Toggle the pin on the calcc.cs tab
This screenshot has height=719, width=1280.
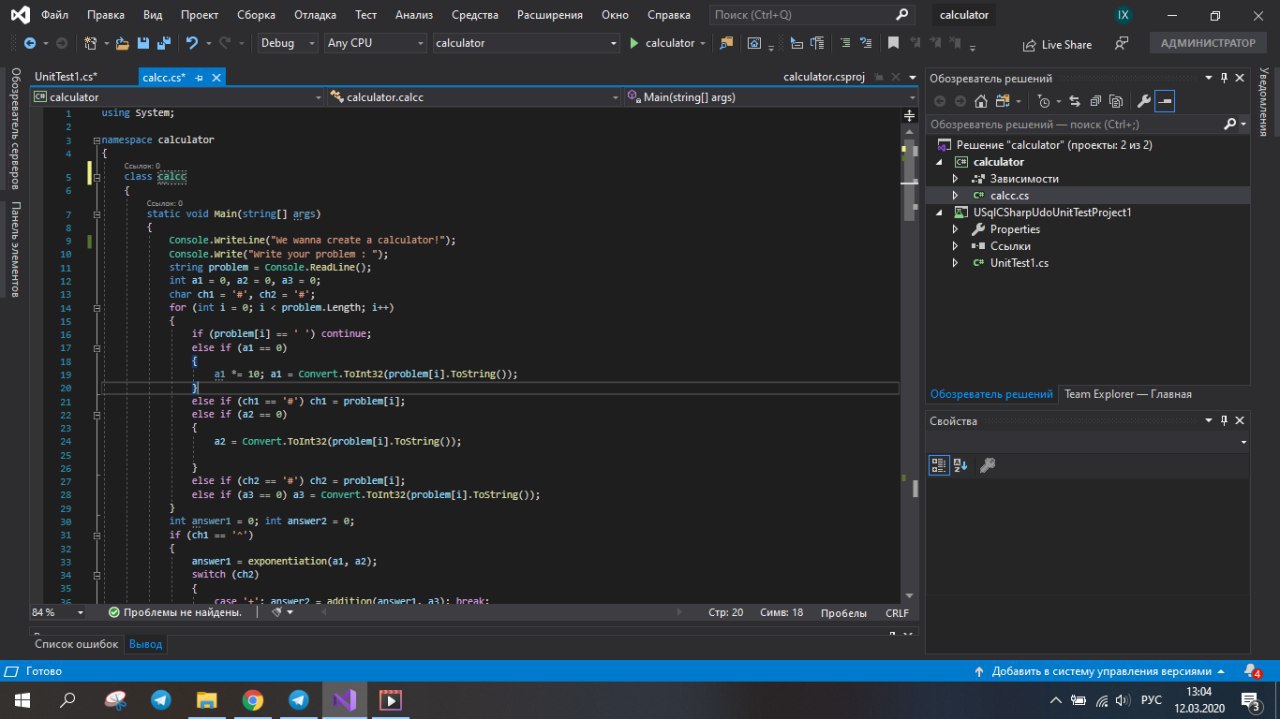click(199, 77)
